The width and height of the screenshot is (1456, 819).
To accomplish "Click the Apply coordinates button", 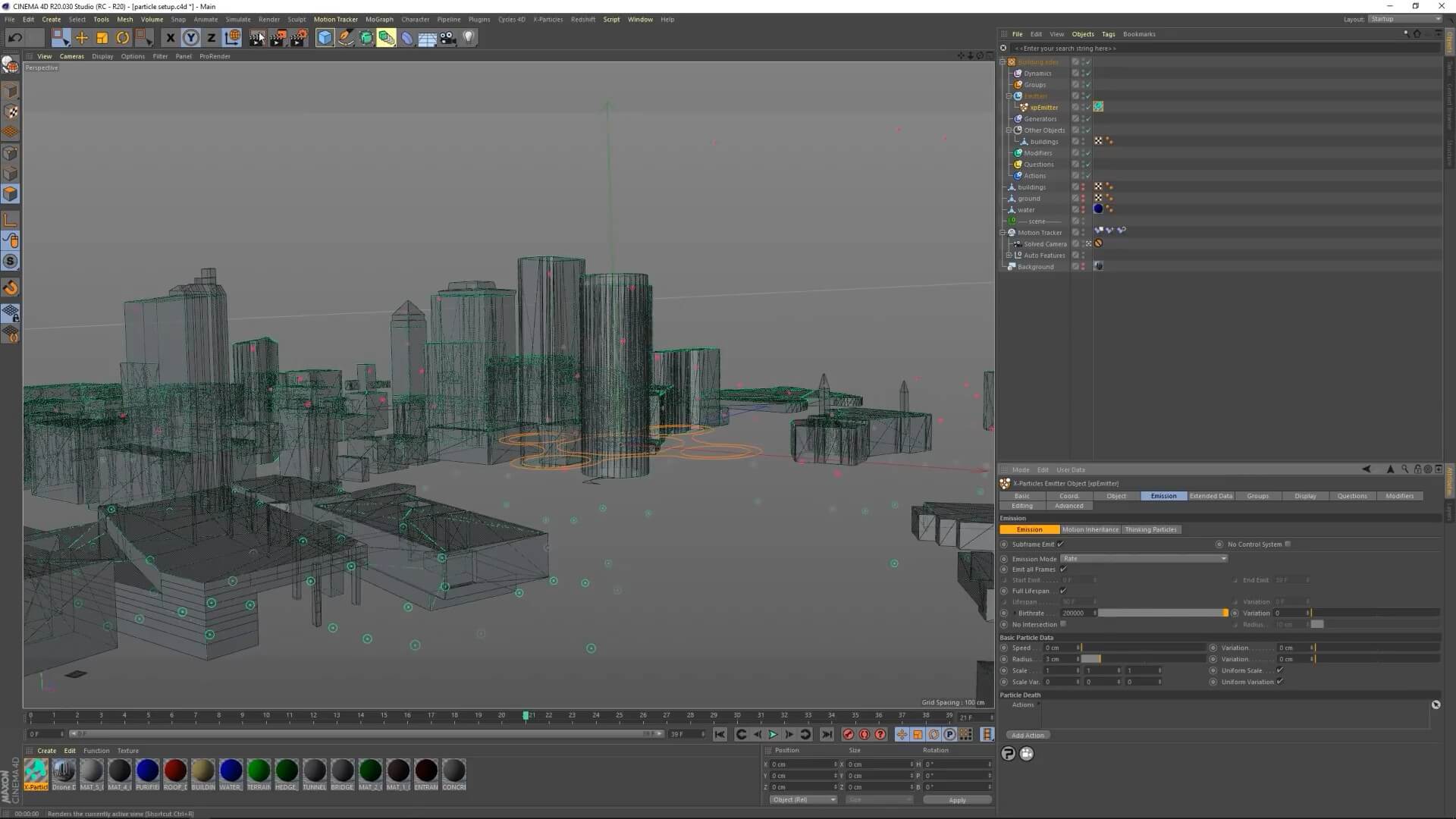I will click(x=957, y=800).
